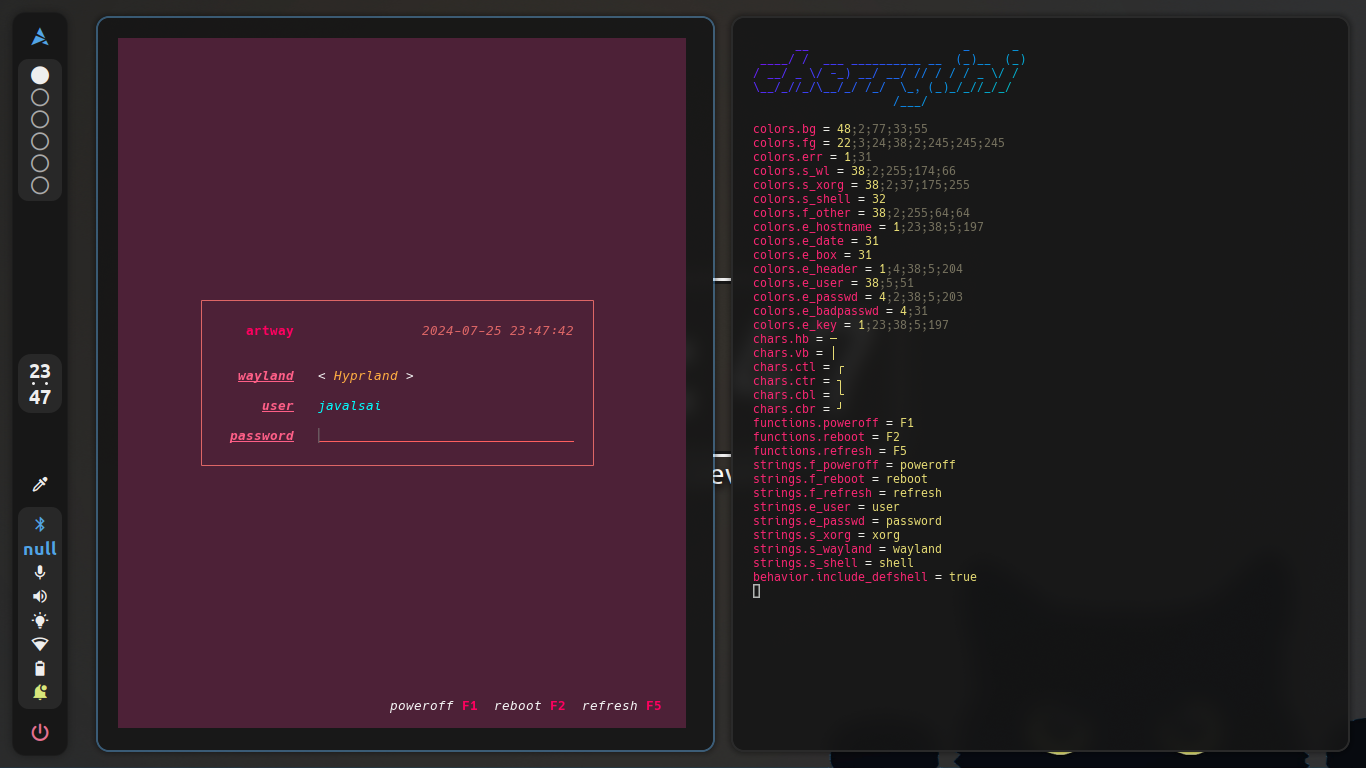Switch to the second workspace circle
Image resolution: width=1366 pixels, height=768 pixels.
coord(40,97)
